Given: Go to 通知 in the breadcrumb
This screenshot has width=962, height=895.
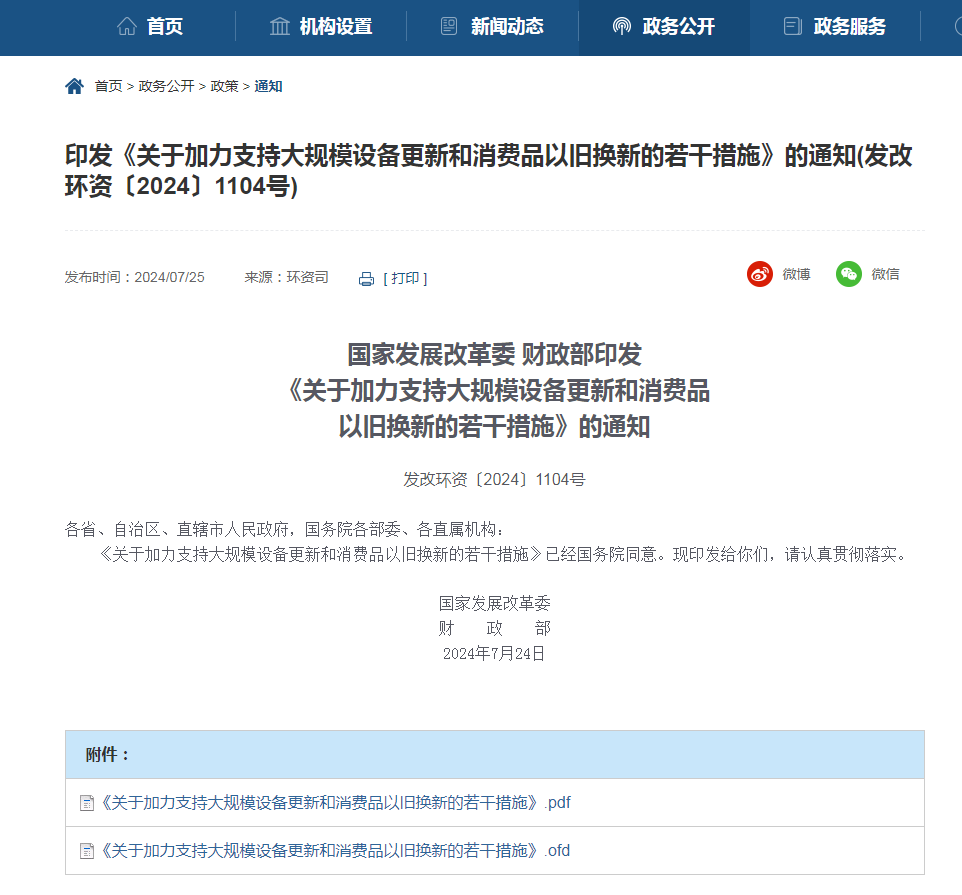Looking at the screenshot, I should point(268,86).
